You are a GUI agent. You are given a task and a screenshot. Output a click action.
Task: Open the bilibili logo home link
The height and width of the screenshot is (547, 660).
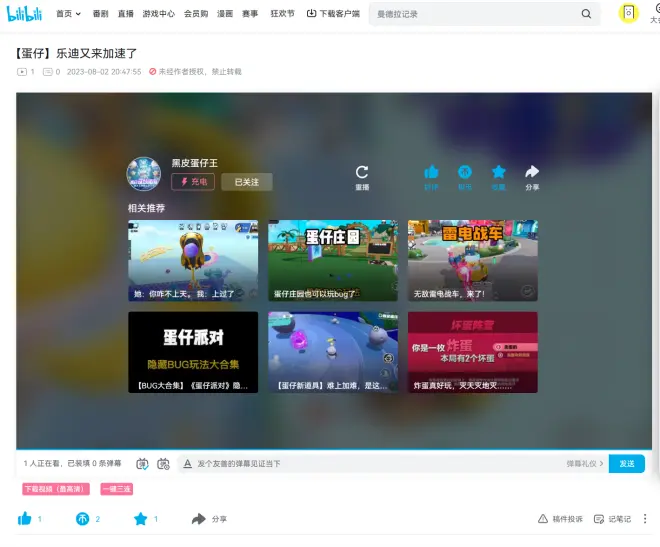pos(23,14)
